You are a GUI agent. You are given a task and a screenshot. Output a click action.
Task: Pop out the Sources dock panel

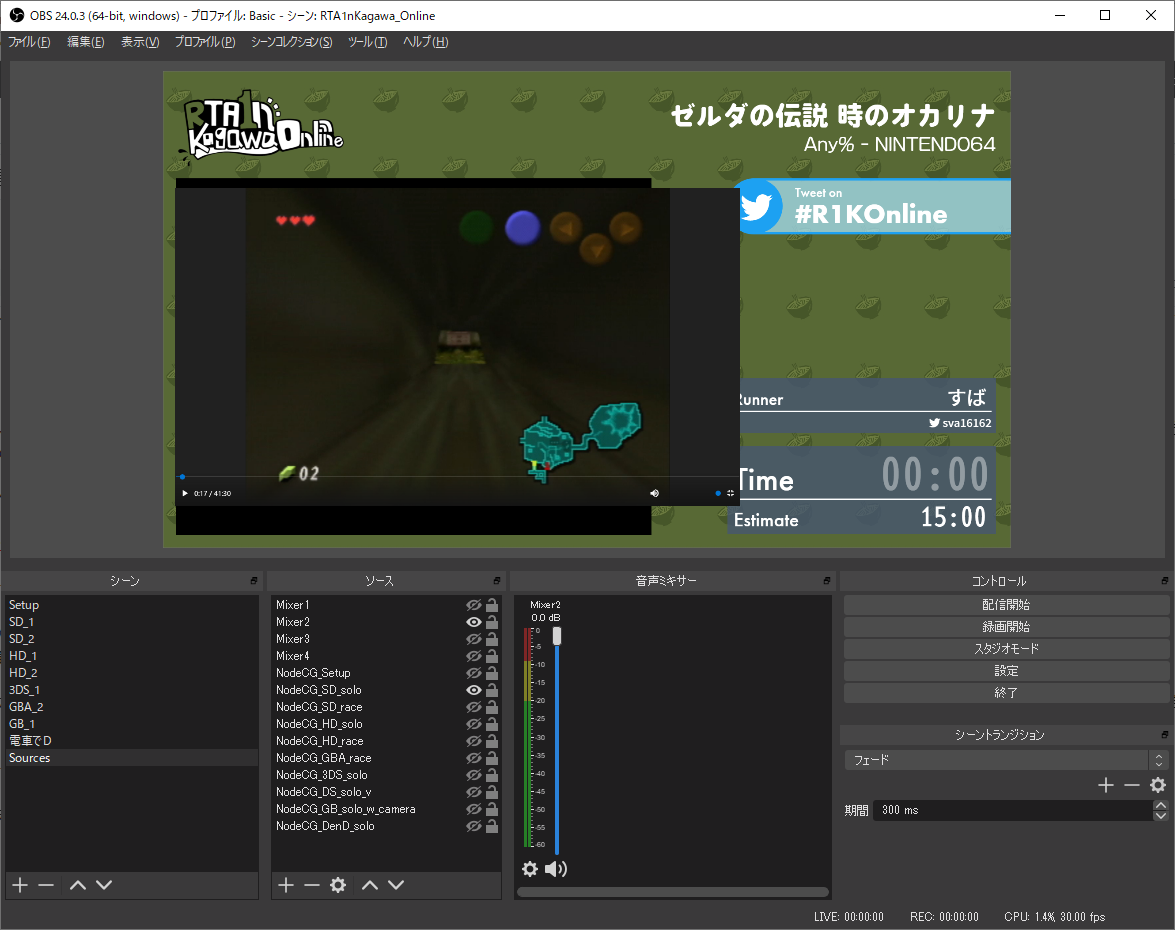[x=497, y=581]
